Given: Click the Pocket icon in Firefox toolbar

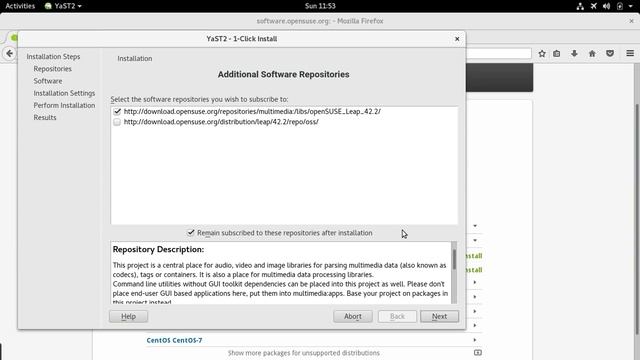Looking at the screenshot, I should click(610, 53).
